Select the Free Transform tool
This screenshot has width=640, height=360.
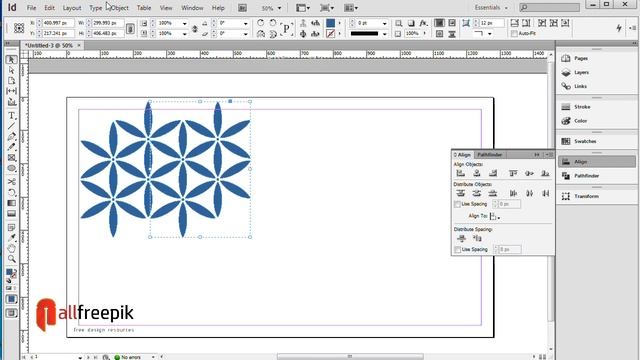point(11,192)
